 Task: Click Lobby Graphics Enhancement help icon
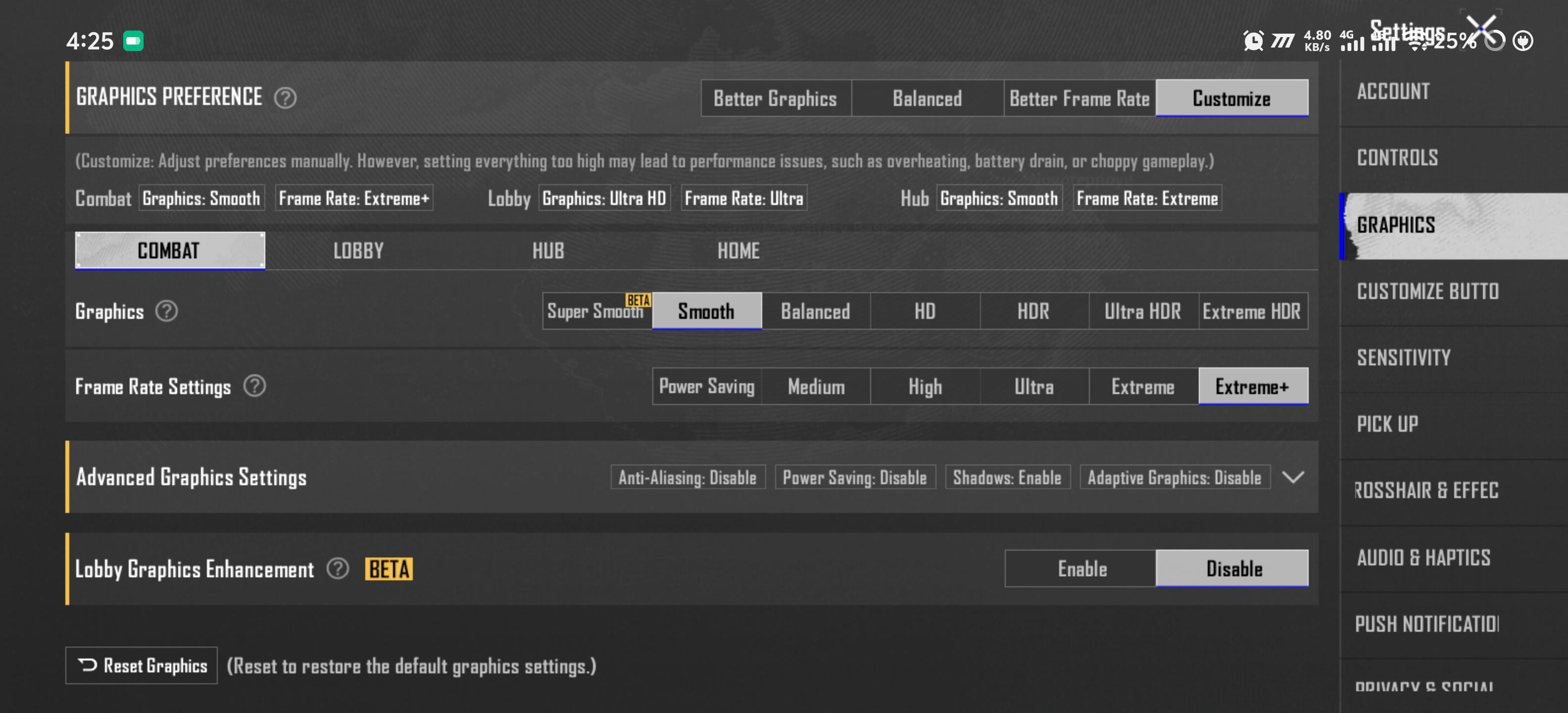pos(338,569)
